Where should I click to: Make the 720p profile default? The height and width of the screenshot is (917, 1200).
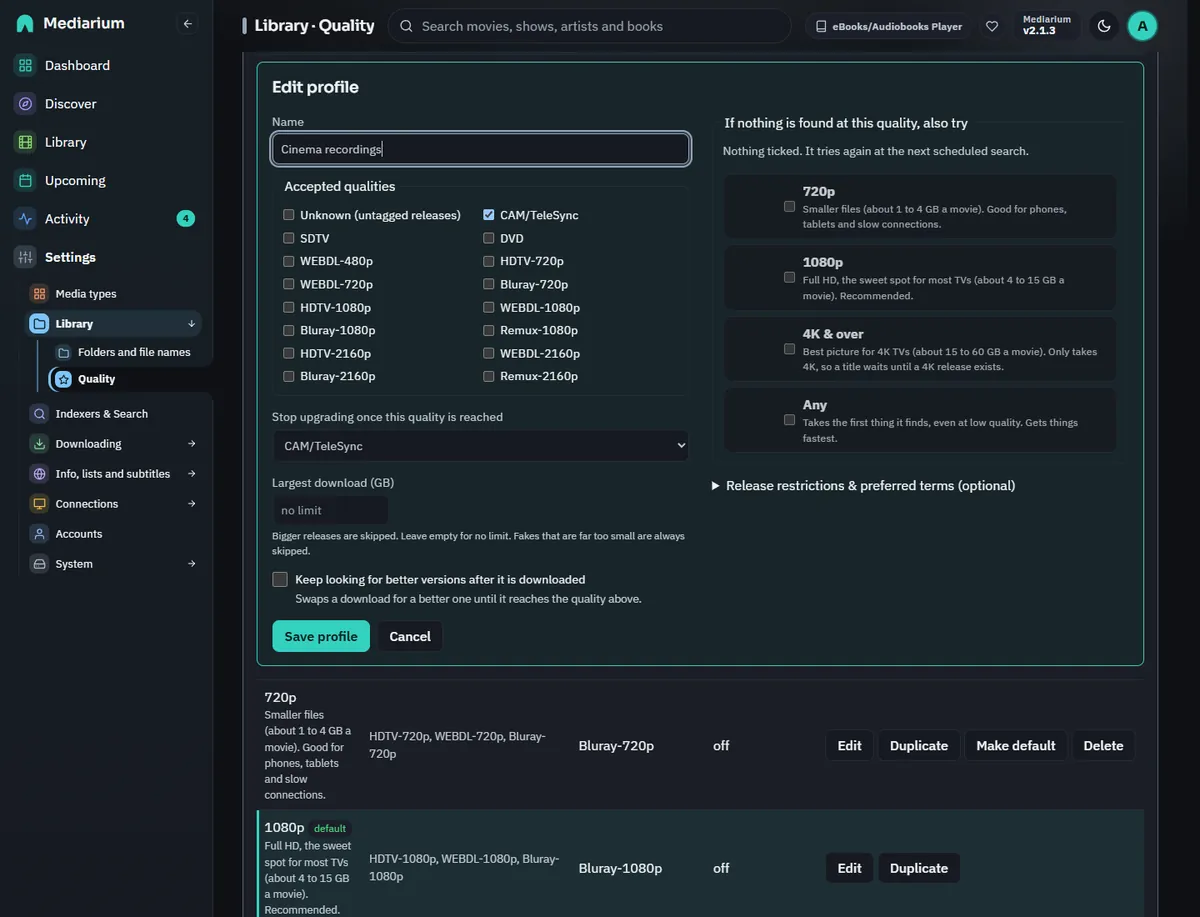point(1016,746)
